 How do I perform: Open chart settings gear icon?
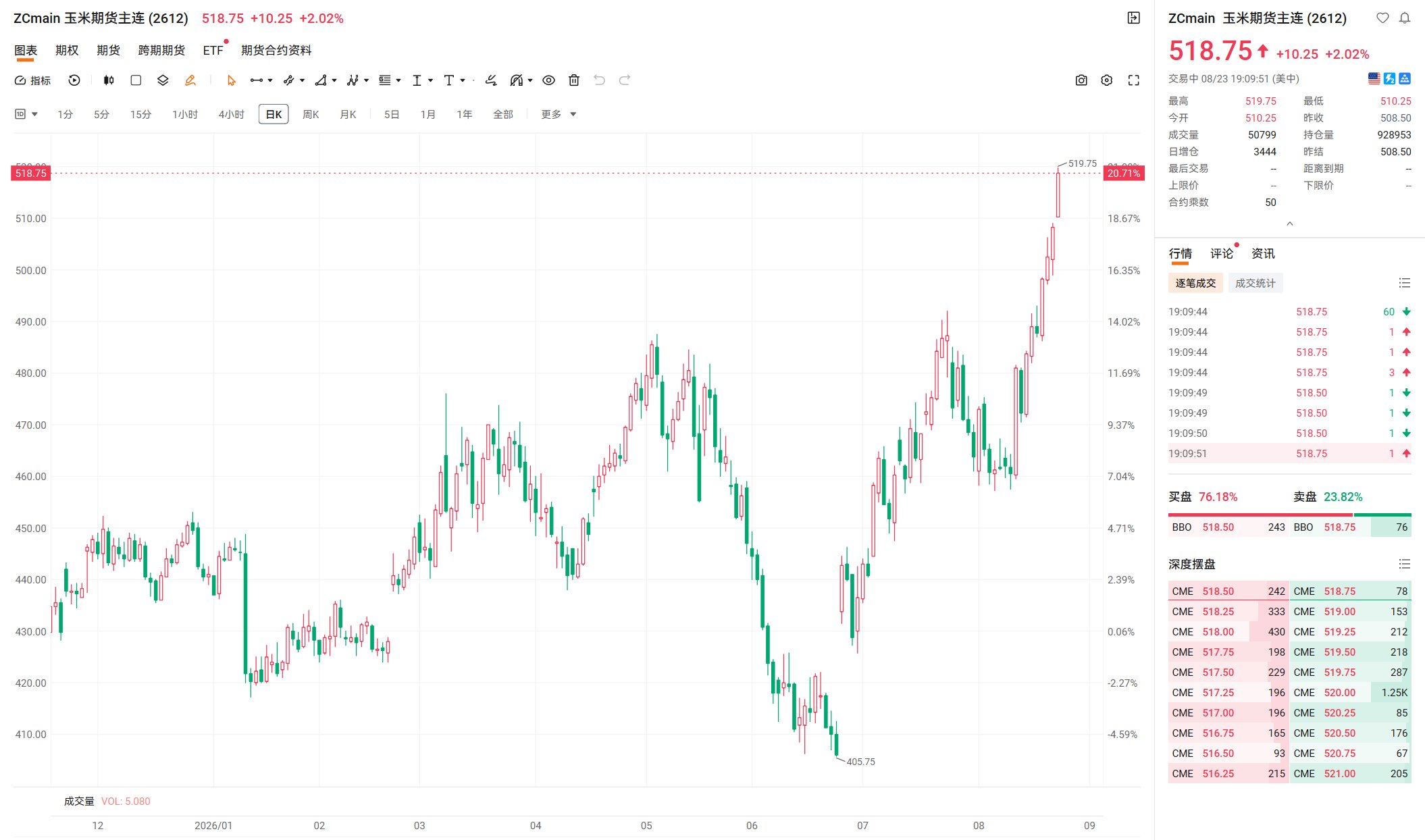(x=1107, y=80)
